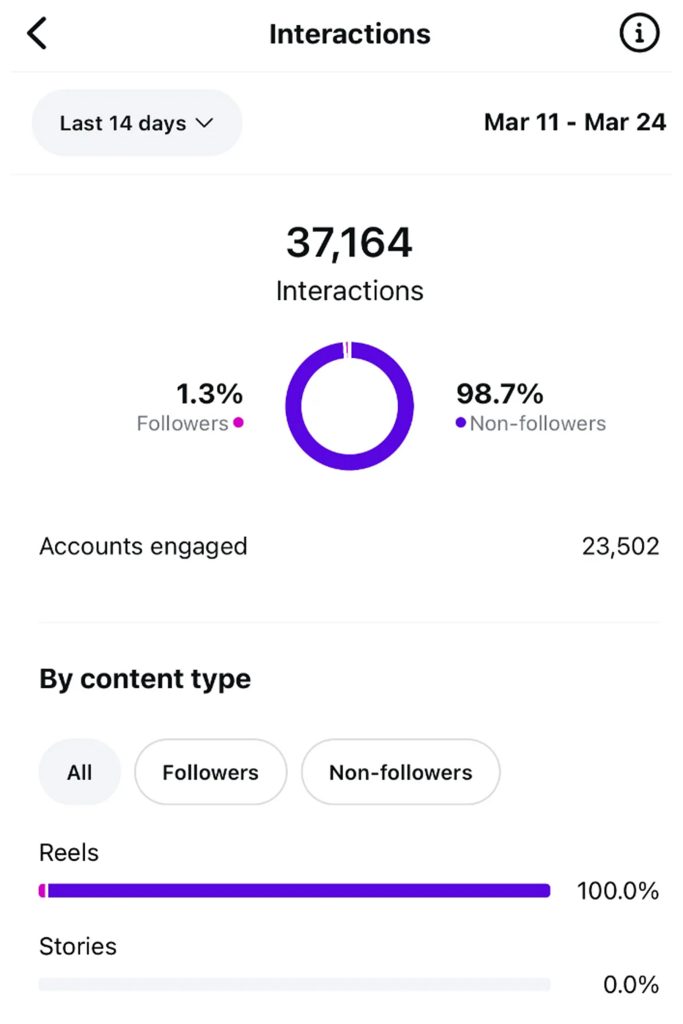Click the purple Reels progress bar

pyautogui.click(x=296, y=890)
